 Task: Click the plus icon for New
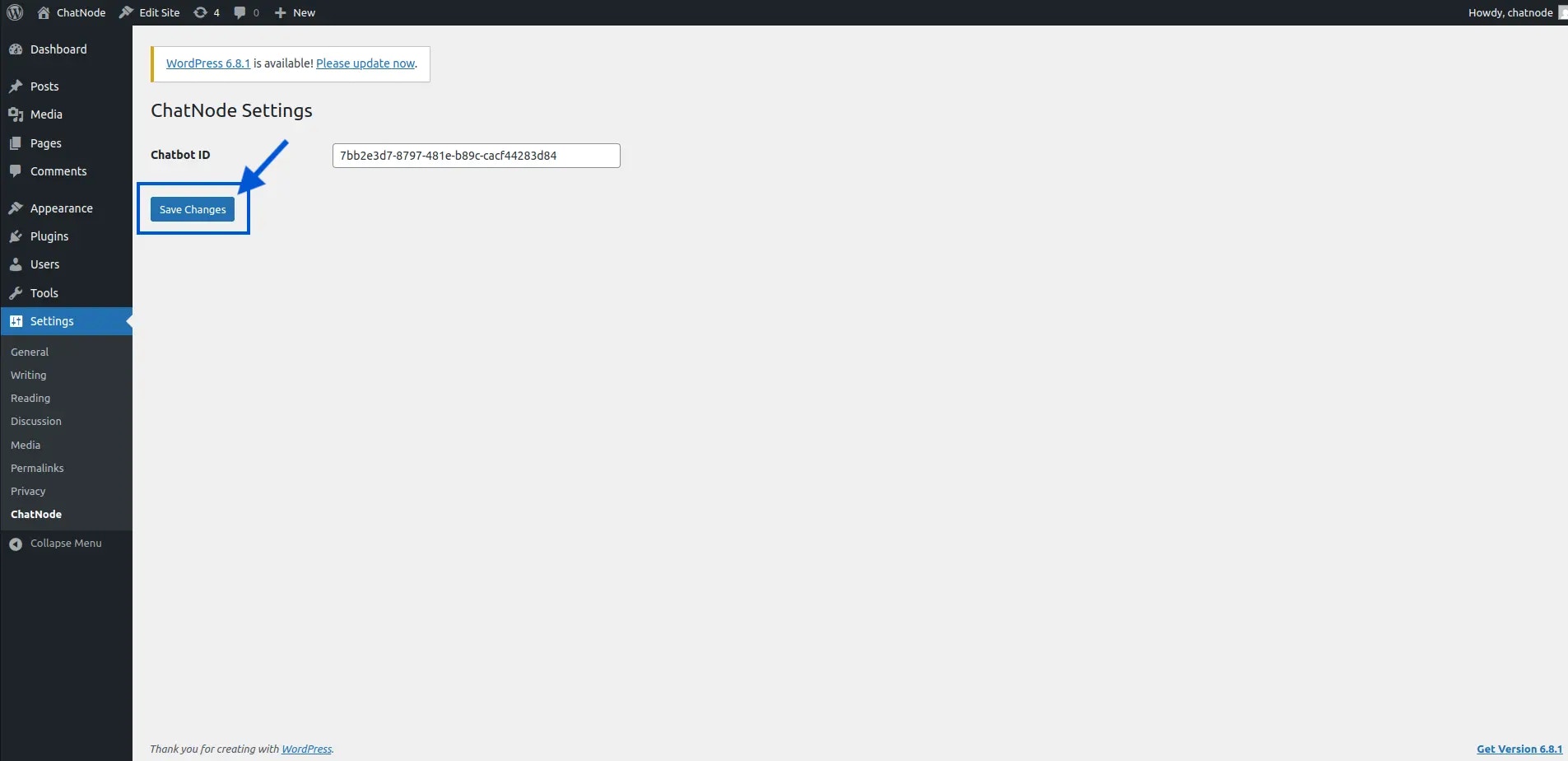280,12
